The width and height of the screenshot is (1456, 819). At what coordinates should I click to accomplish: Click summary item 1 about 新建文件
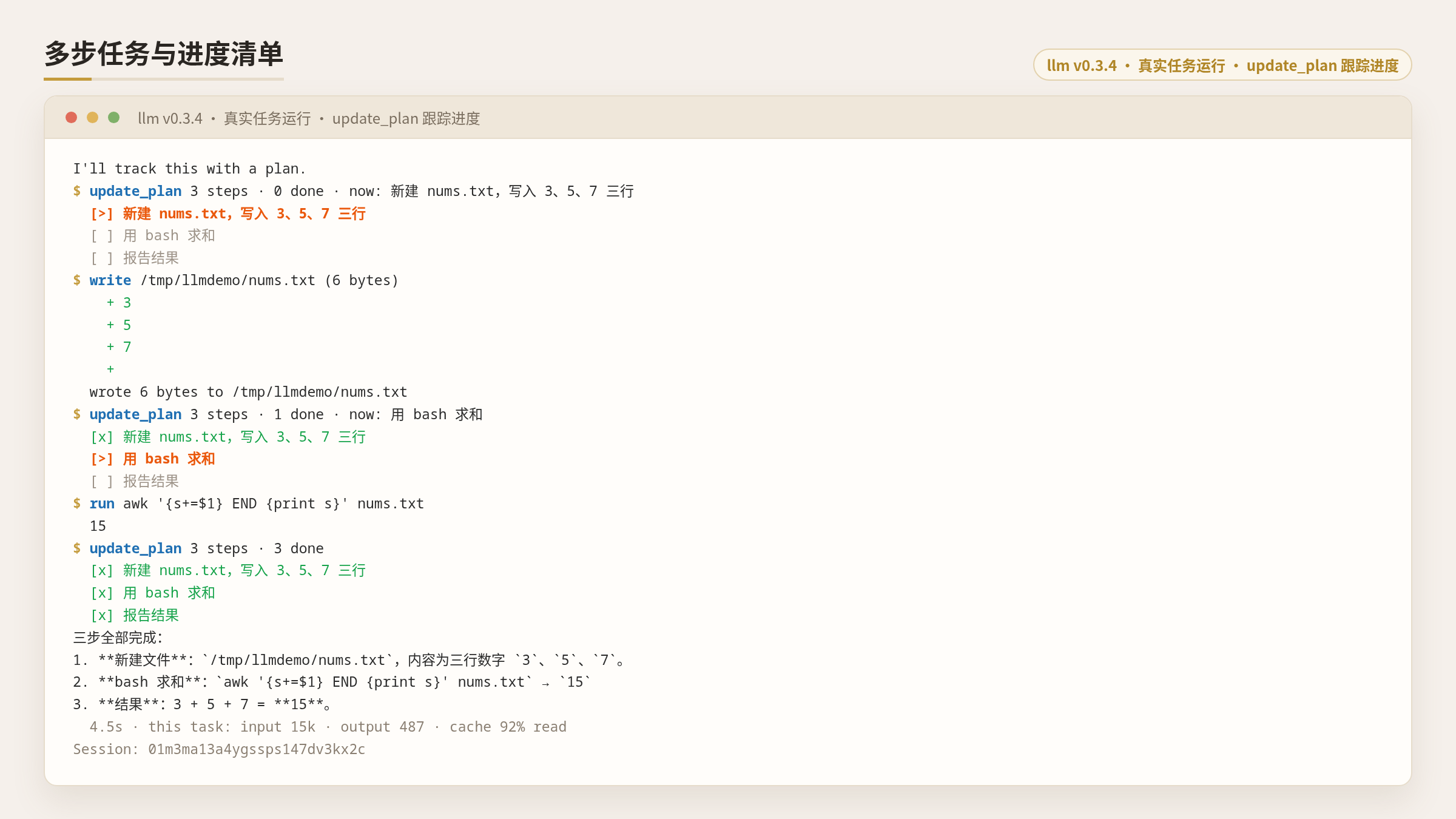pyautogui.click(x=351, y=660)
